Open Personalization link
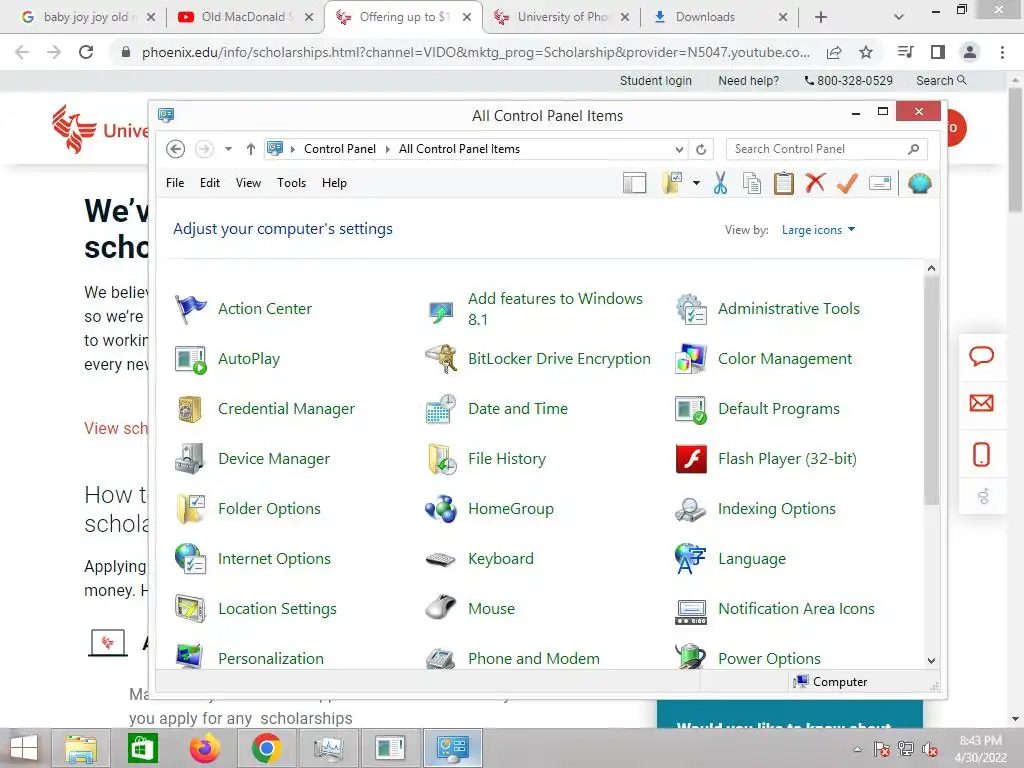This screenshot has height=768, width=1024. pyautogui.click(x=271, y=659)
